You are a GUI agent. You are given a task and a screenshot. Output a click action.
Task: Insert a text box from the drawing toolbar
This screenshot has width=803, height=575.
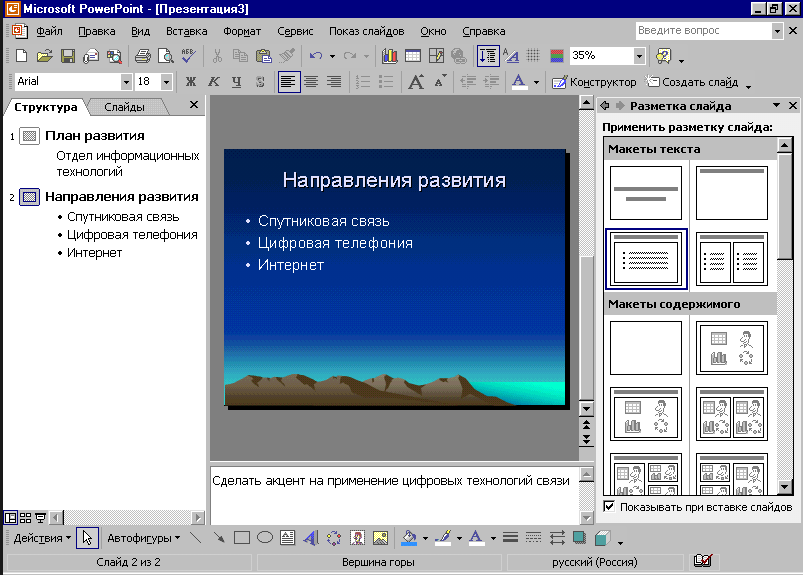[288, 538]
